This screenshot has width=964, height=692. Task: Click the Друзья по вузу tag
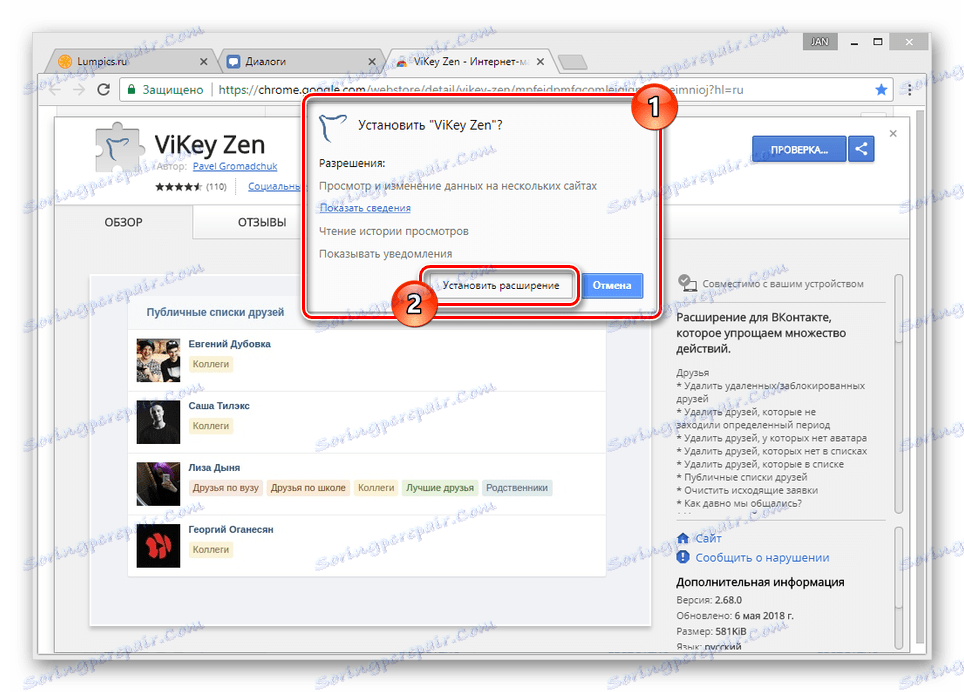click(226, 488)
